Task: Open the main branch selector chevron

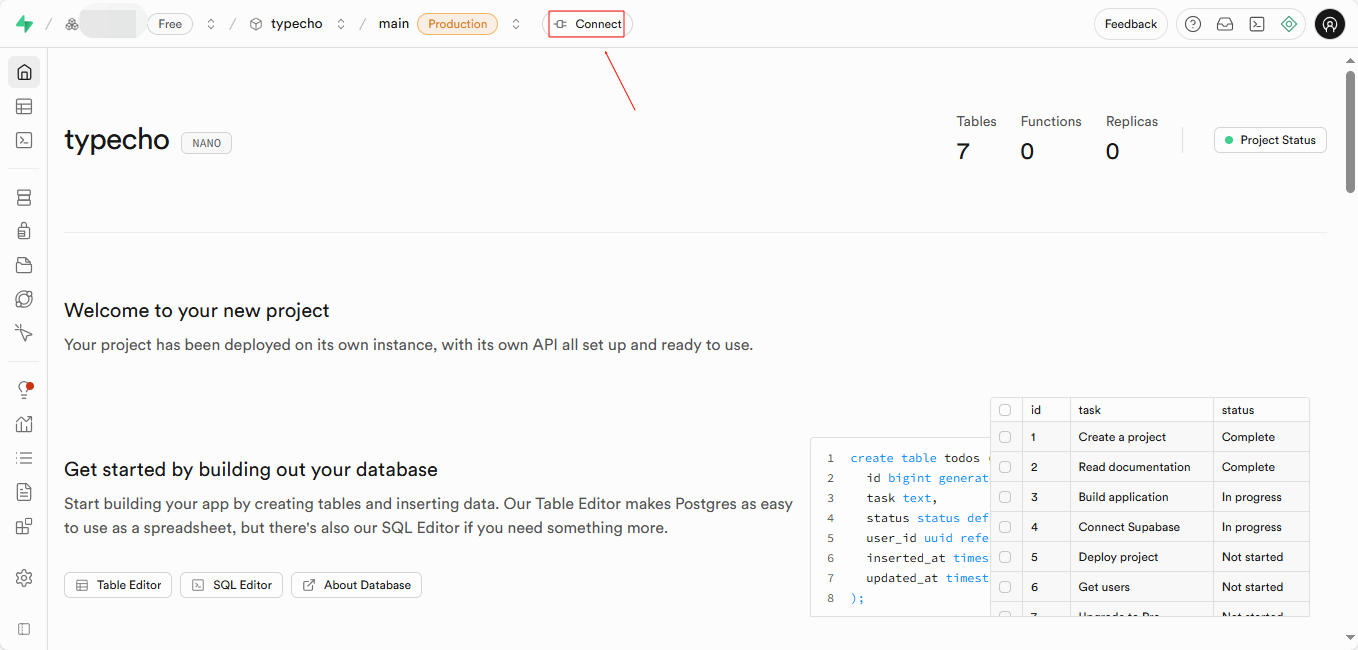Action: [516, 24]
